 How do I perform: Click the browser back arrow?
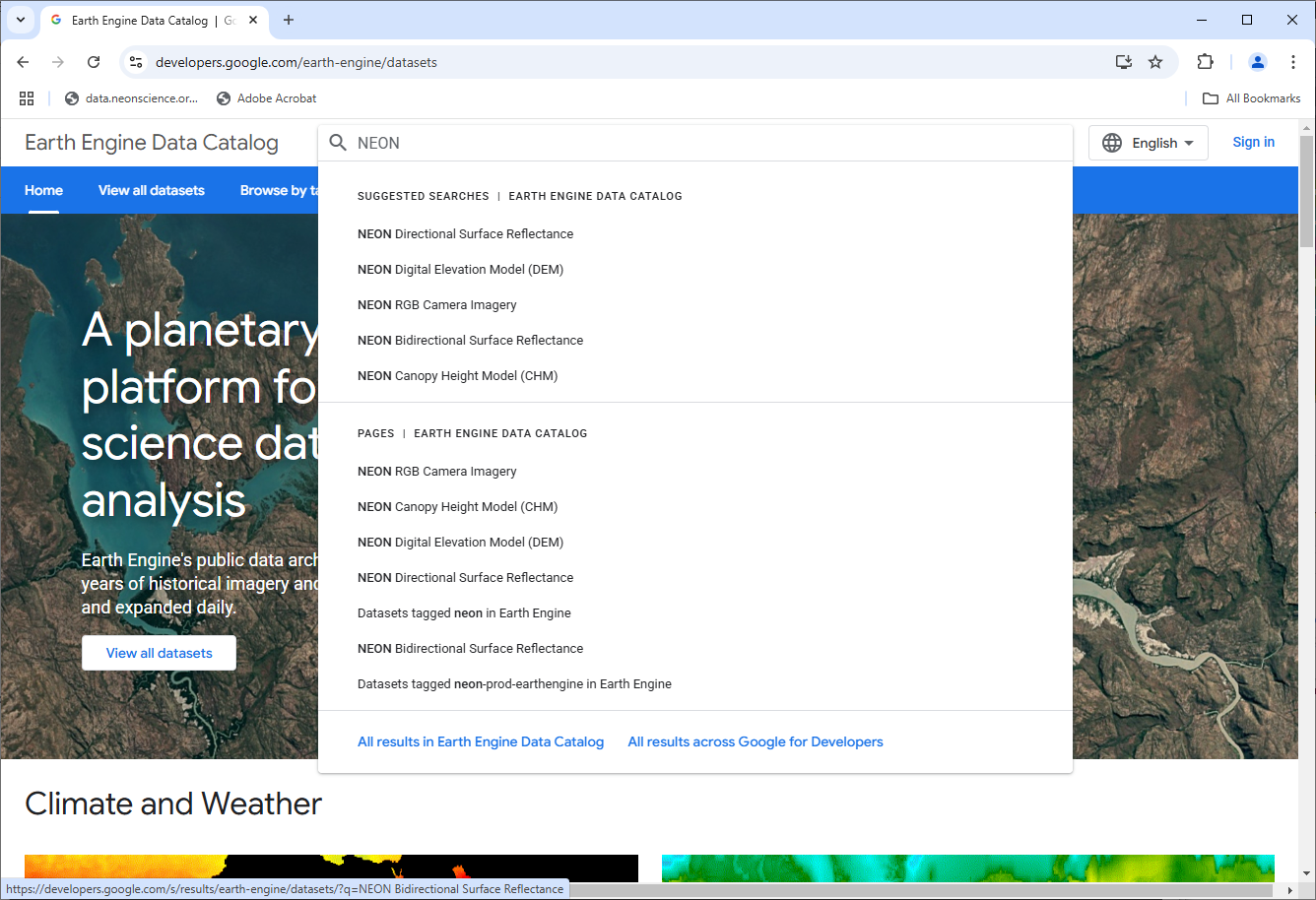point(23,62)
